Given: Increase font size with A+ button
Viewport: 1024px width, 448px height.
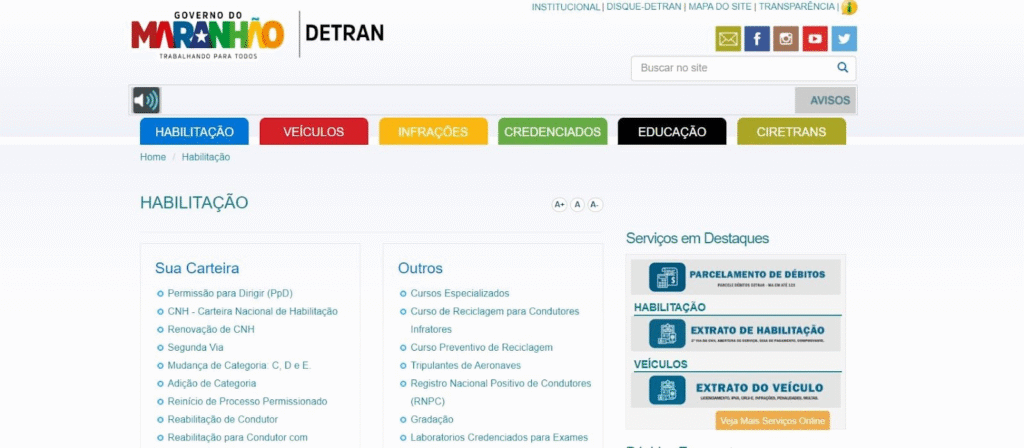Looking at the screenshot, I should pos(559,204).
